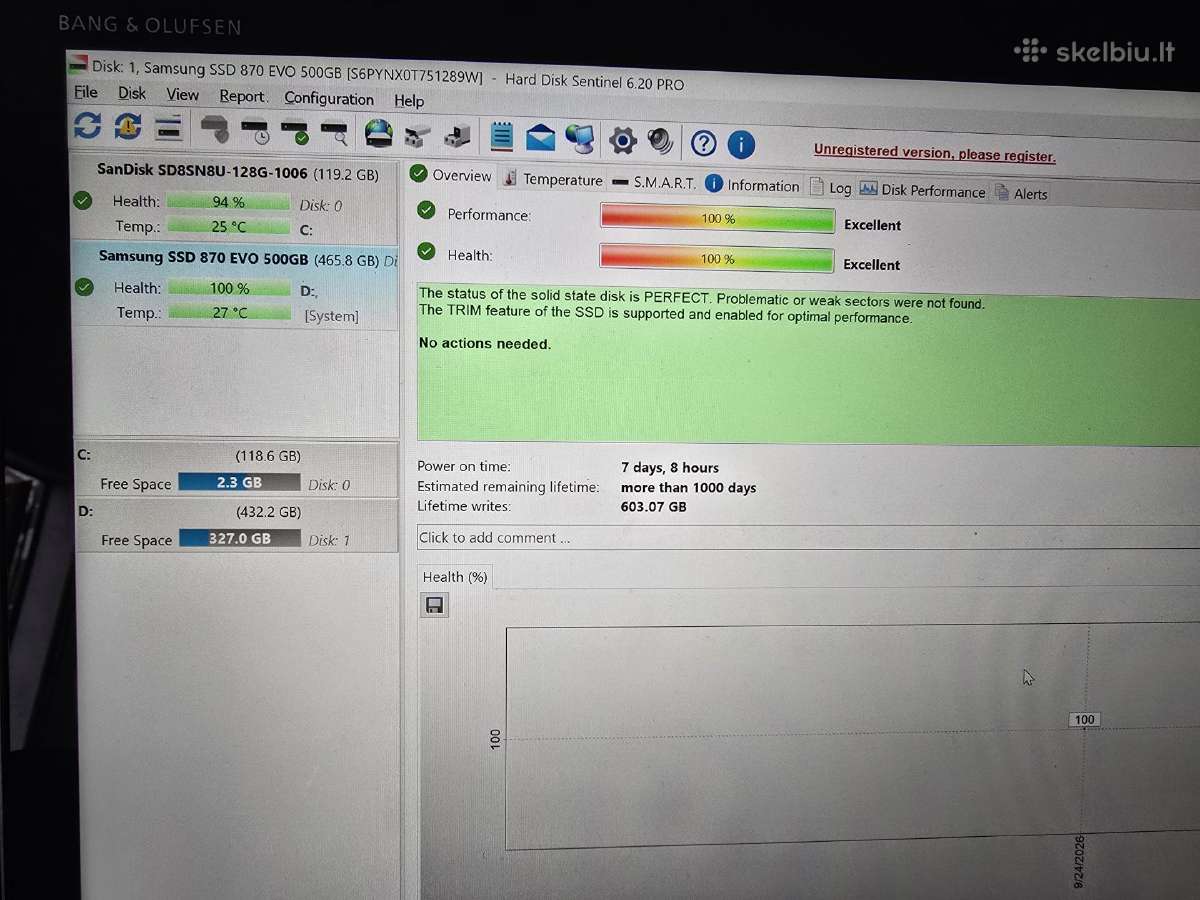Switch to the Disk Performance tab
This screenshot has height=900, width=1200.
922,190
